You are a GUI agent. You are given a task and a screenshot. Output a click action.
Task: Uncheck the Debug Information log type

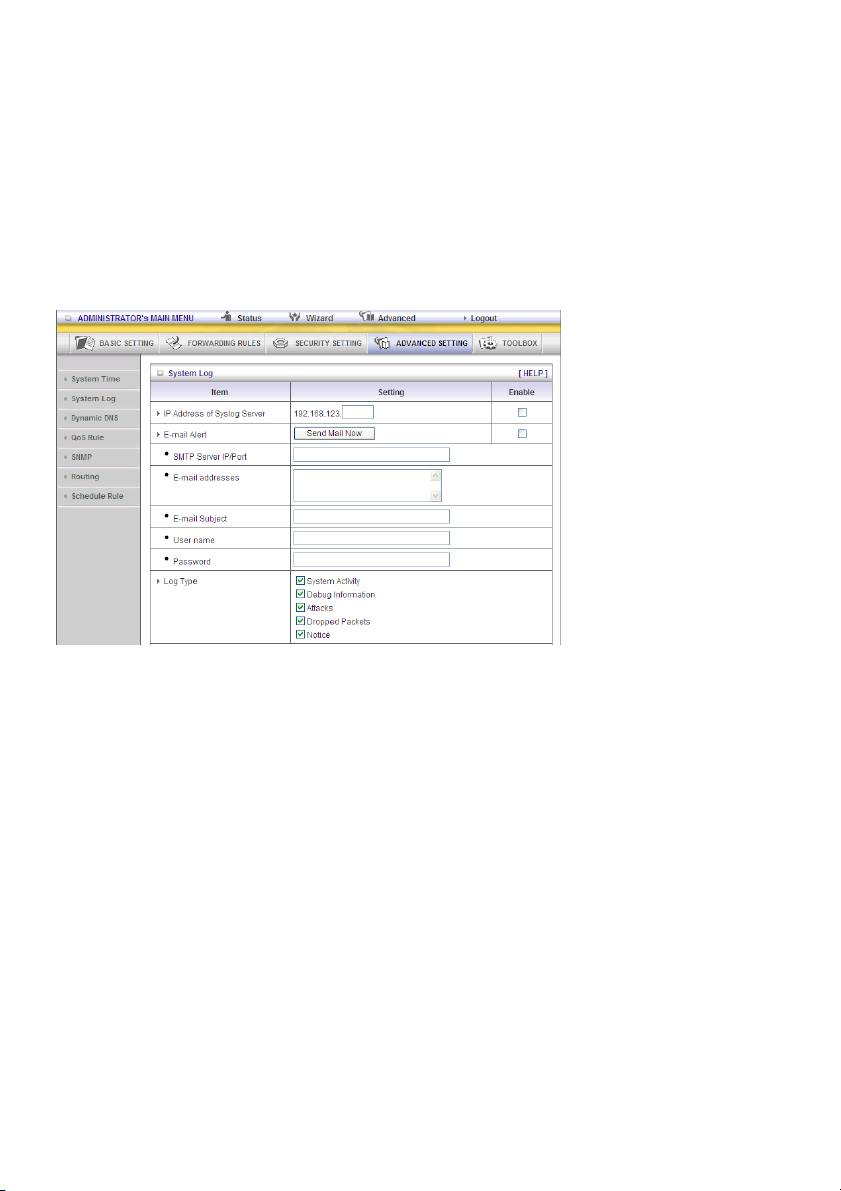(300, 594)
